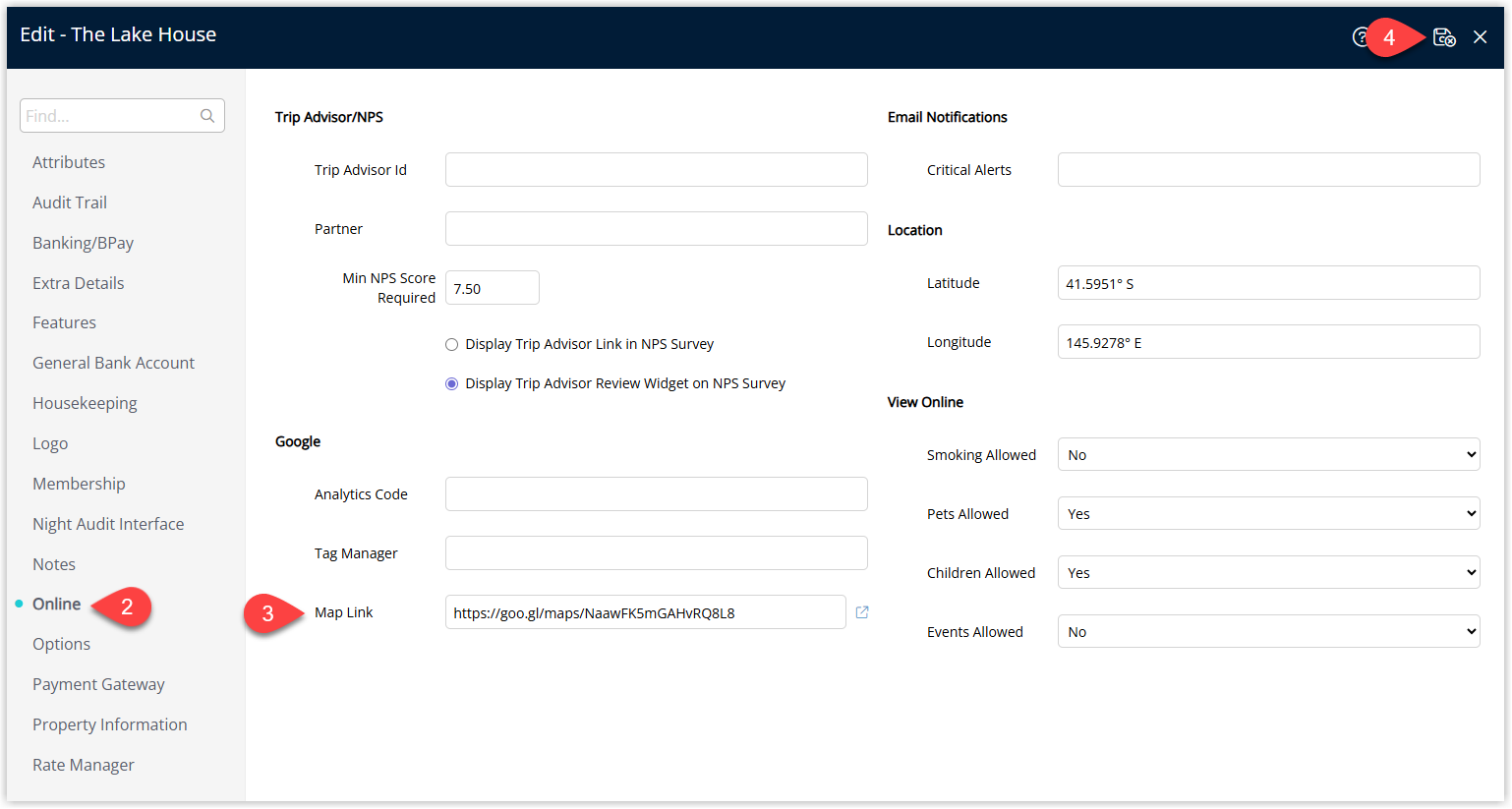Image resolution: width=1512 pixels, height=809 pixels.
Task: Click the Map Link label
Action: pyautogui.click(x=344, y=612)
